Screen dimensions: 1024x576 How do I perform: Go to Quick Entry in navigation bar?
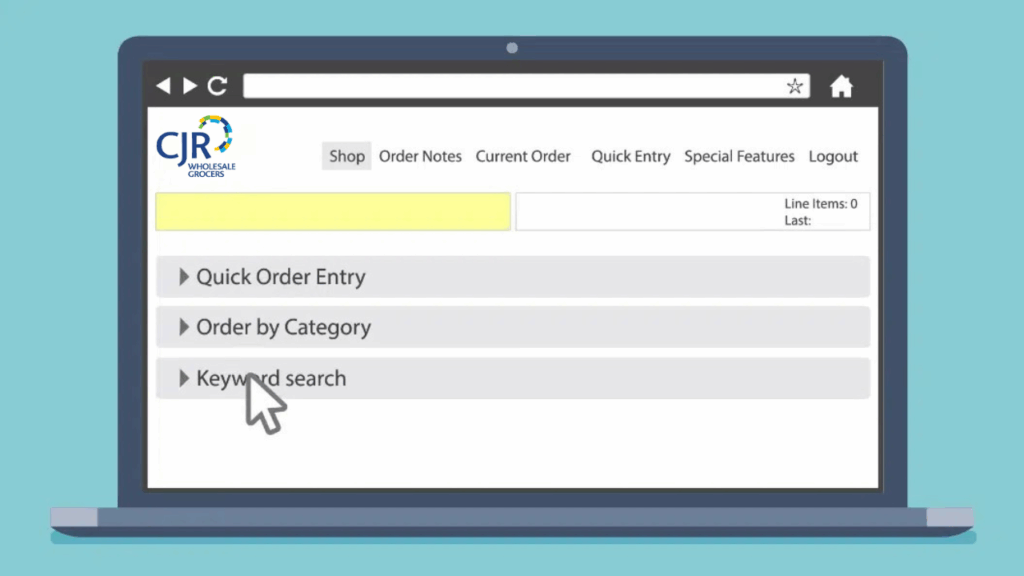pyautogui.click(x=630, y=156)
